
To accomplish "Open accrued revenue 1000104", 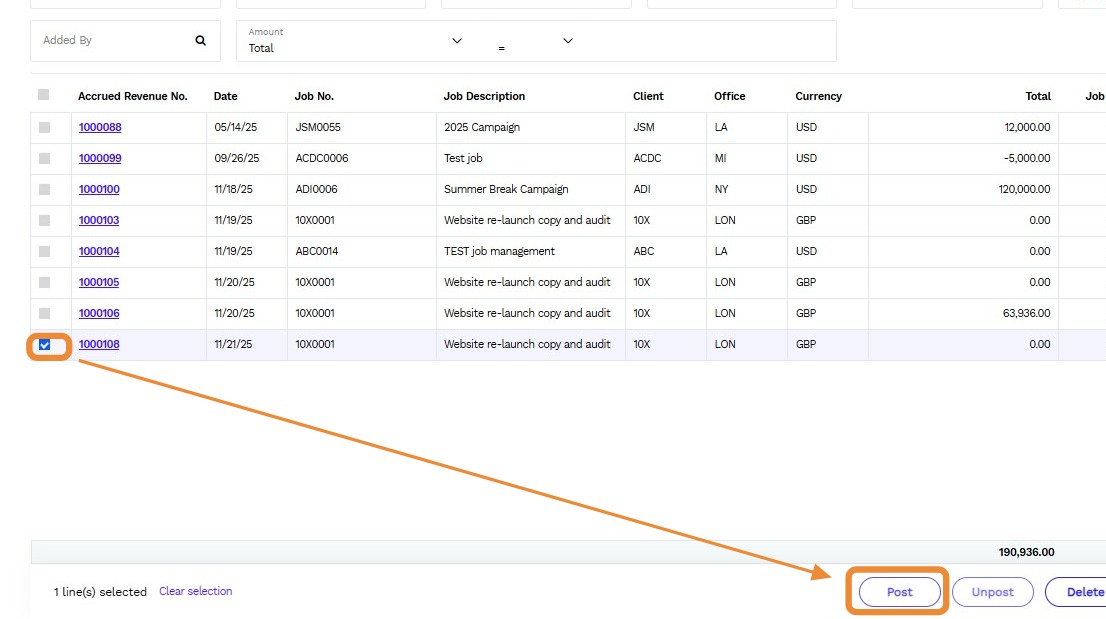I will click(99, 252).
